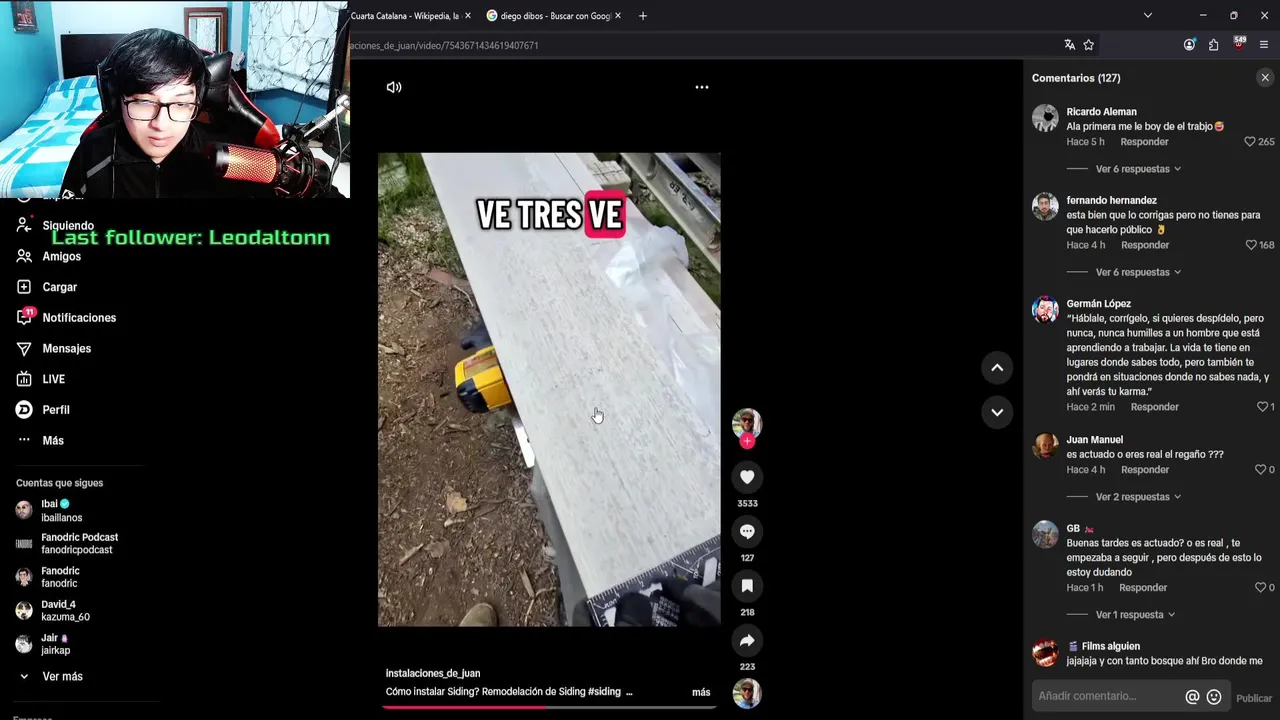Close the diego dibos tab
The image size is (1280, 720).
tap(618, 16)
